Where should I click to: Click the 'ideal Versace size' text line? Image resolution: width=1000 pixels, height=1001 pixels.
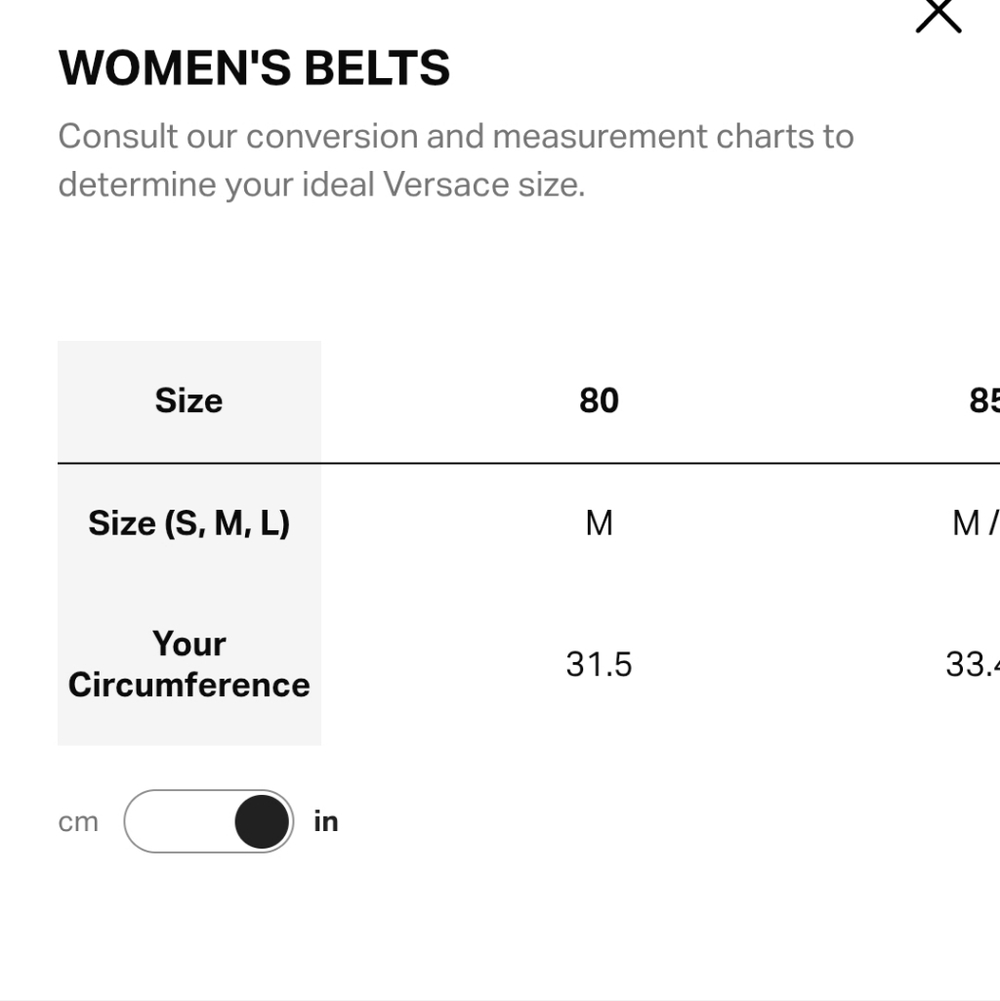[x=322, y=184]
